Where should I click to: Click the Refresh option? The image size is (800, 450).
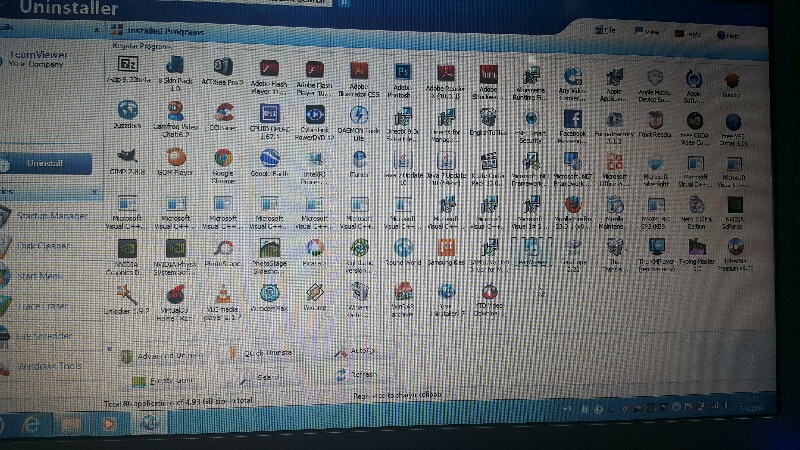[357, 375]
